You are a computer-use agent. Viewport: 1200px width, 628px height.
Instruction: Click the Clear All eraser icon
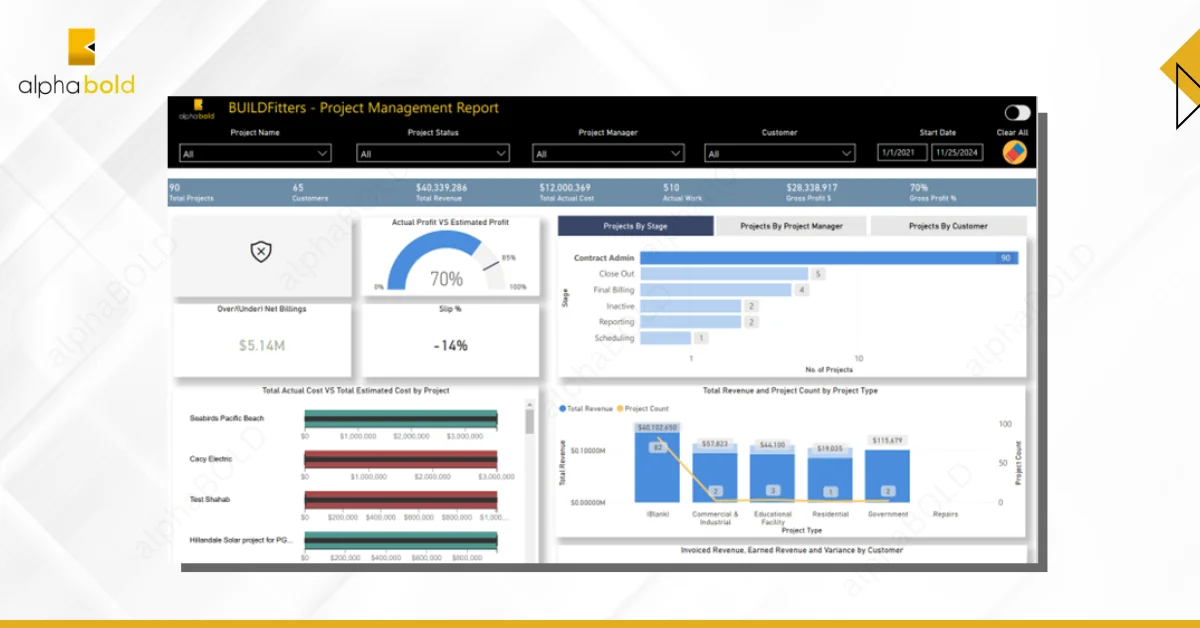tap(1015, 152)
